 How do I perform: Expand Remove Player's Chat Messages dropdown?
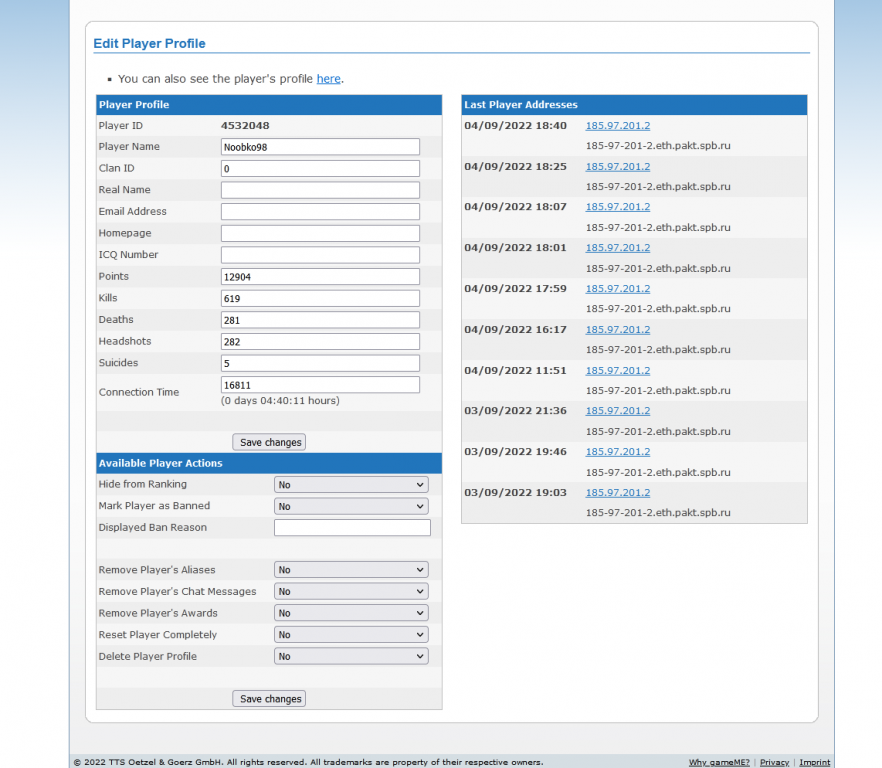(x=351, y=592)
